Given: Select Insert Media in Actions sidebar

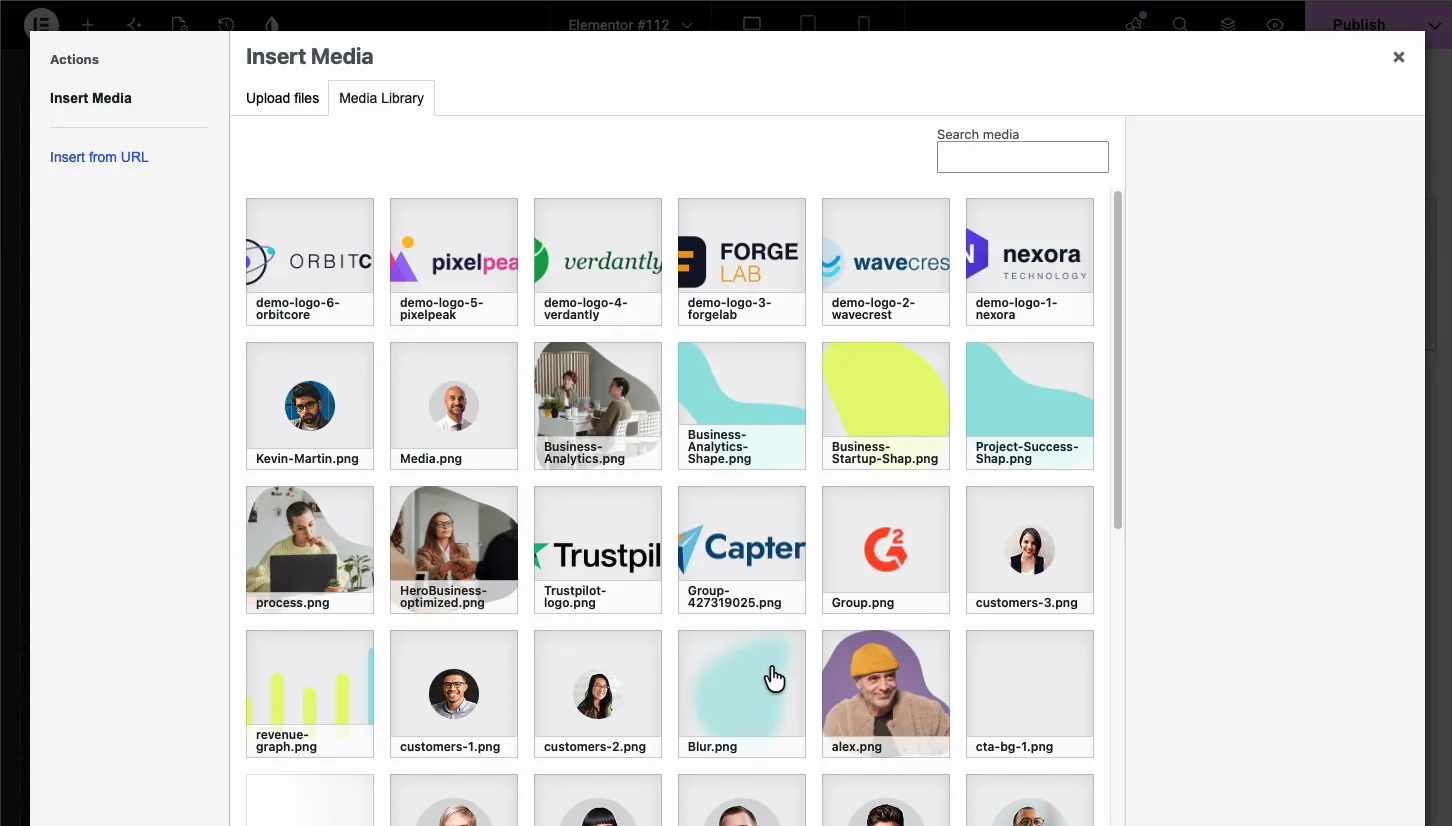Looking at the screenshot, I should click(91, 98).
